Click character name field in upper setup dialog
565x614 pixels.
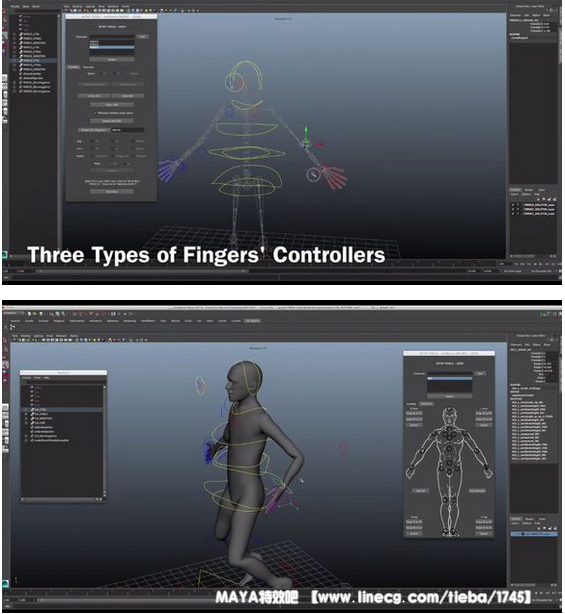pos(112,36)
